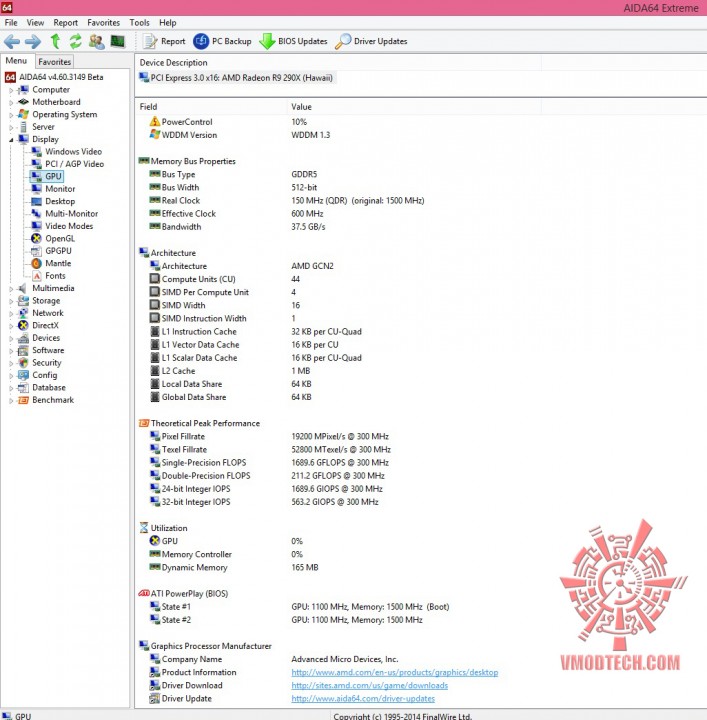Expand the Motherboard tree node
The image size is (707, 720).
(11, 103)
